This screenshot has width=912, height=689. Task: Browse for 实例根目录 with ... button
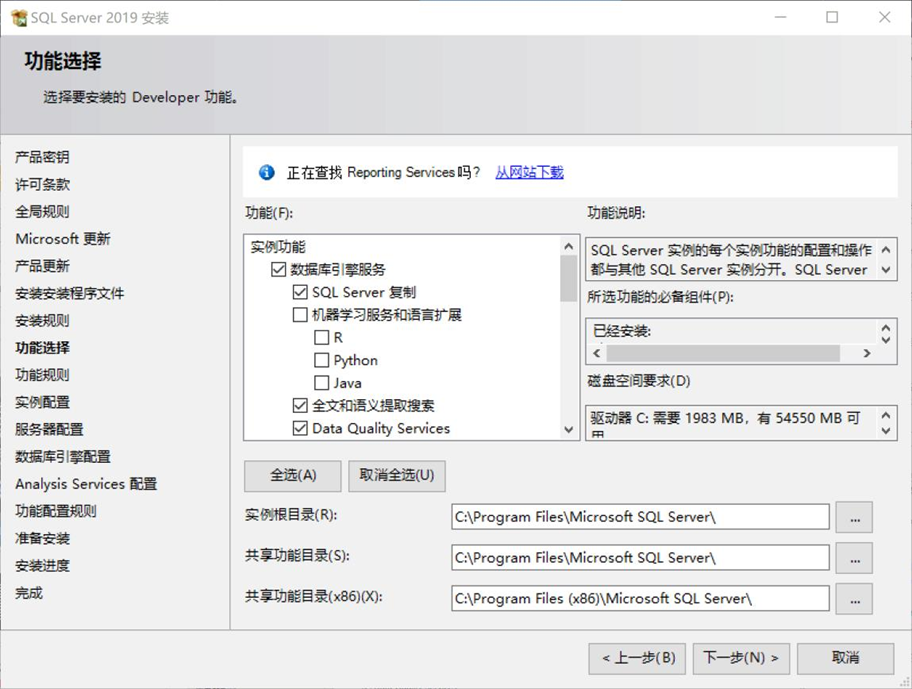click(x=854, y=517)
